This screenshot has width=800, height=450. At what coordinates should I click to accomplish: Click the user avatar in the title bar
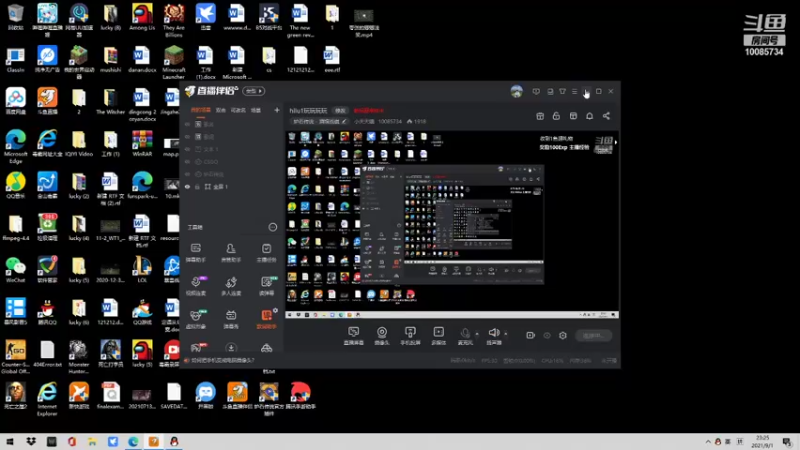516,91
